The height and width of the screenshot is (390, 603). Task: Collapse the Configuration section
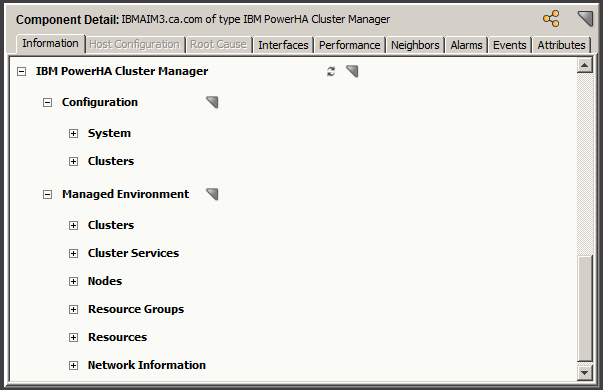coord(47,102)
